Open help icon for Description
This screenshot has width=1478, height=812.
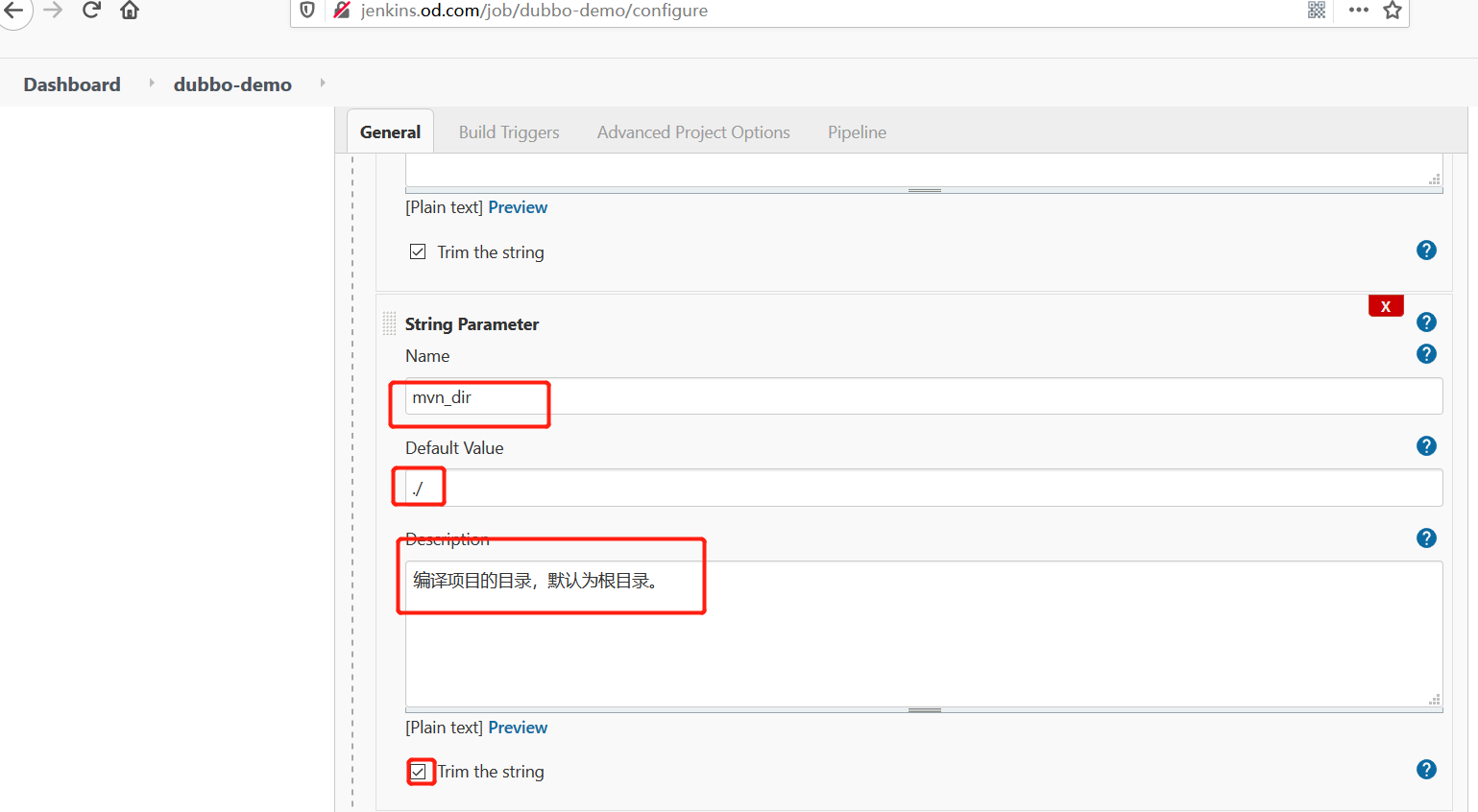coord(1426,538)
